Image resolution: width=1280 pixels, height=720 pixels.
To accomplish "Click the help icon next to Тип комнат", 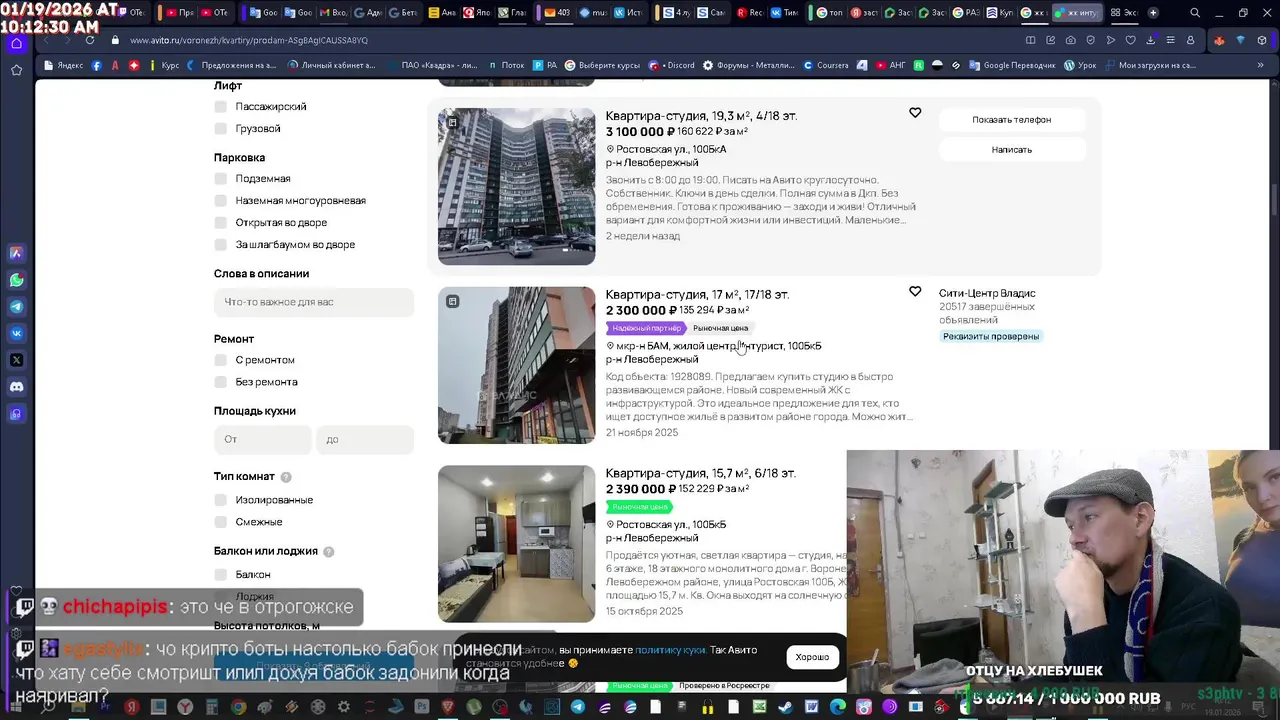I will pyautogui.click(x=286, y=477).
